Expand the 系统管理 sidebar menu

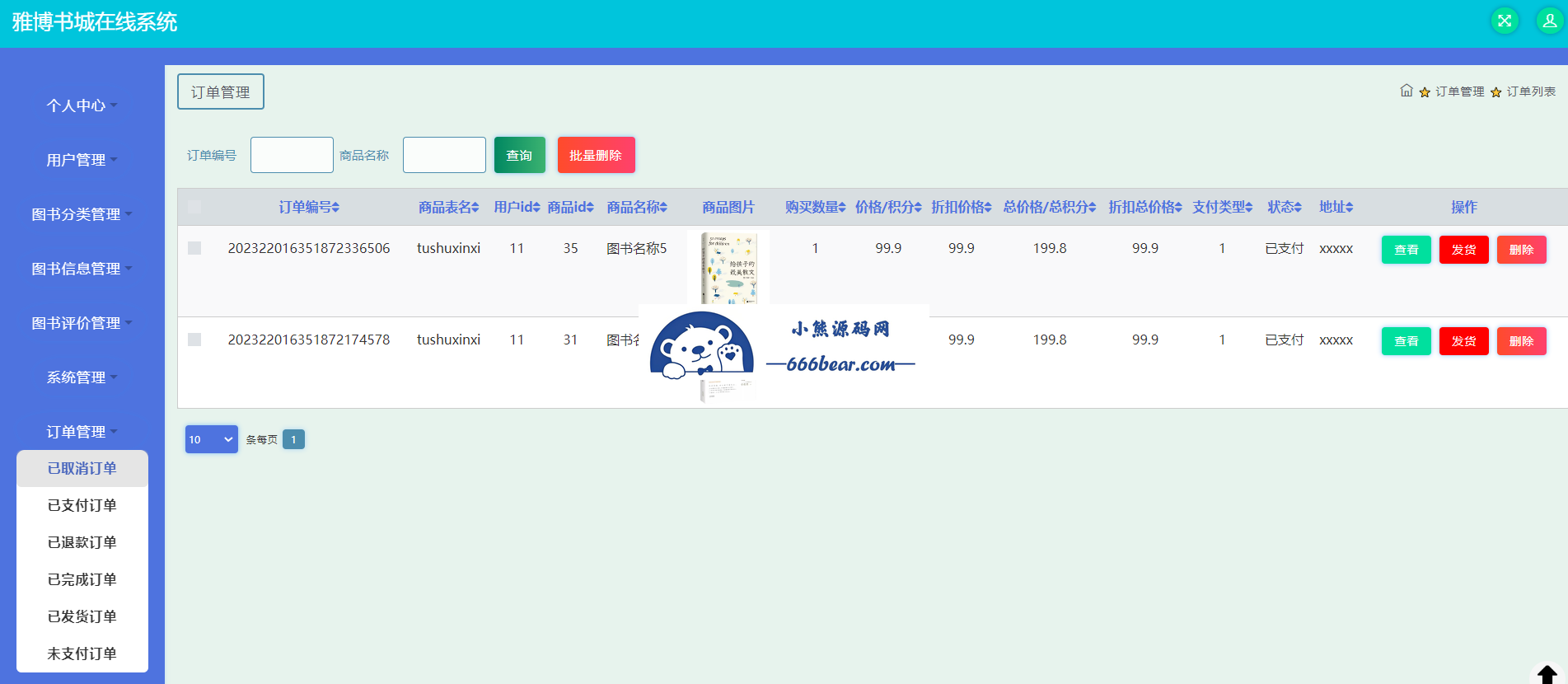tap(82, 377)
